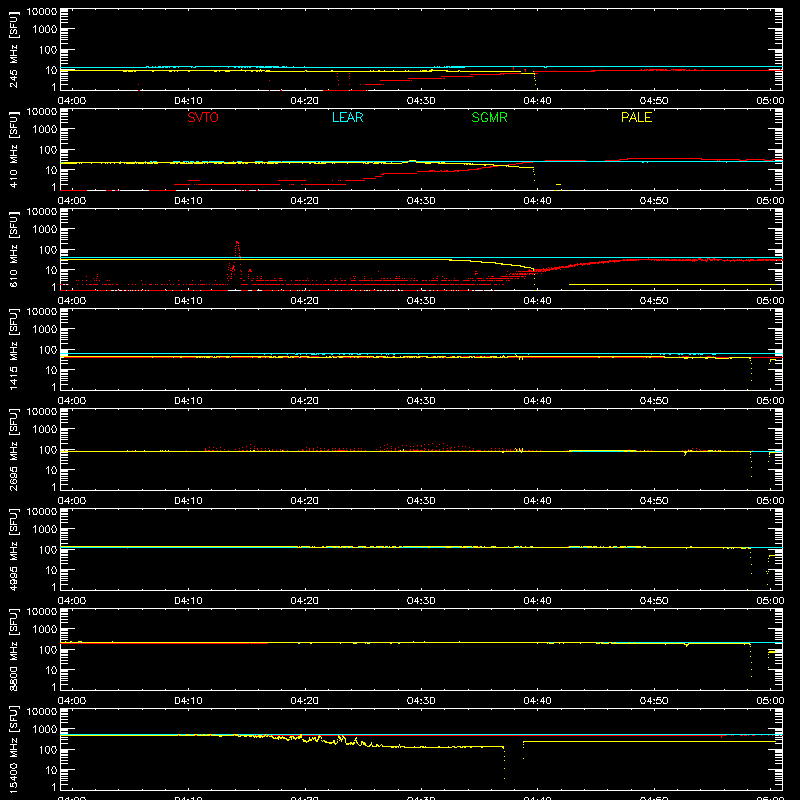
Task: Click the 10 tick label on 1415 MHz axis
Action: coord(51,370)
